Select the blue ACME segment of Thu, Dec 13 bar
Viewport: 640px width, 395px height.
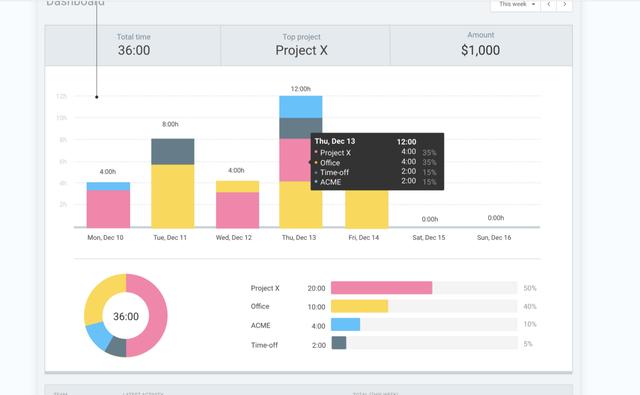tap(301, 107)
